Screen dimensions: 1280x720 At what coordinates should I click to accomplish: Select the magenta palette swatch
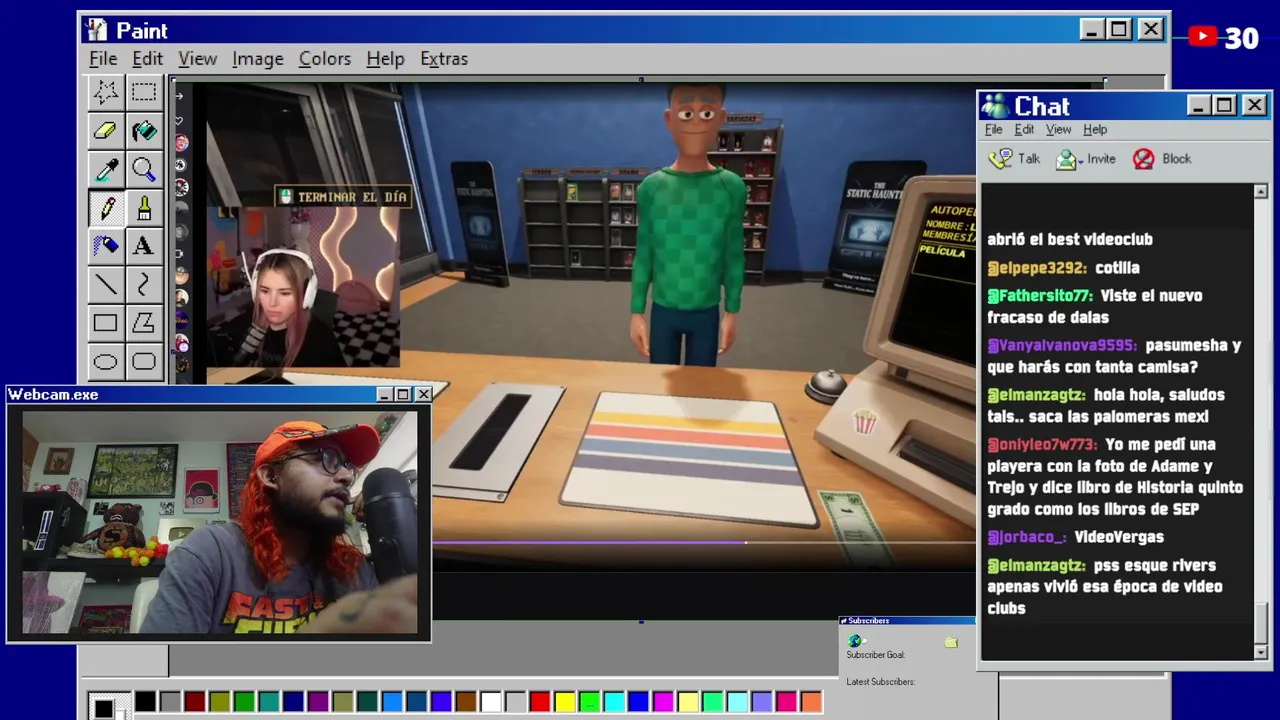[663, 702]
